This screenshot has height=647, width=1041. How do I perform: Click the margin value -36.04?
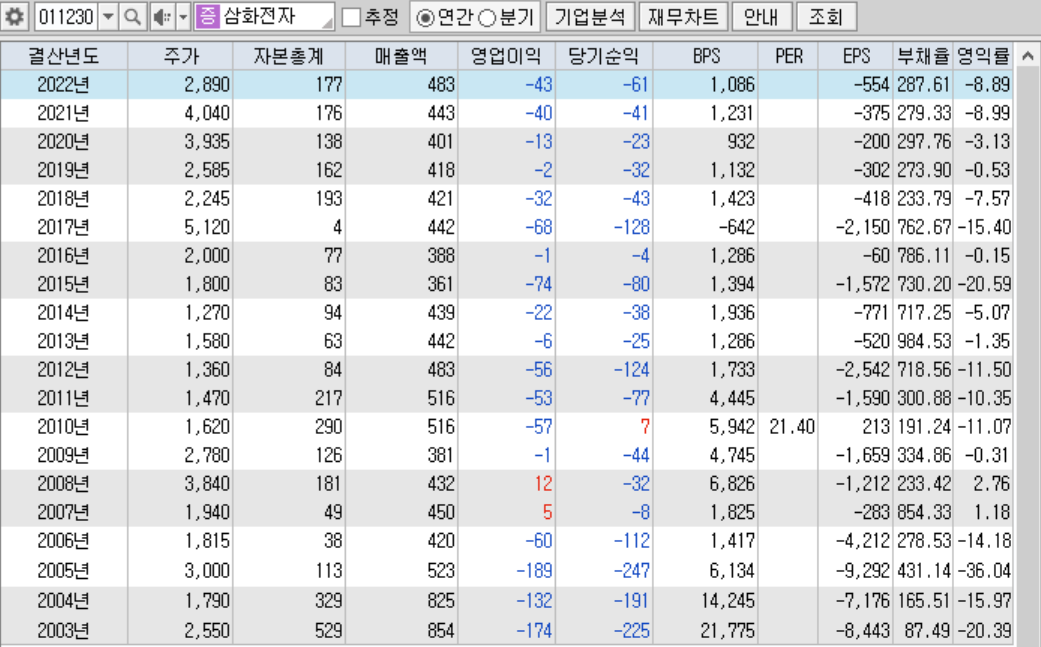[x=985, y=571]
